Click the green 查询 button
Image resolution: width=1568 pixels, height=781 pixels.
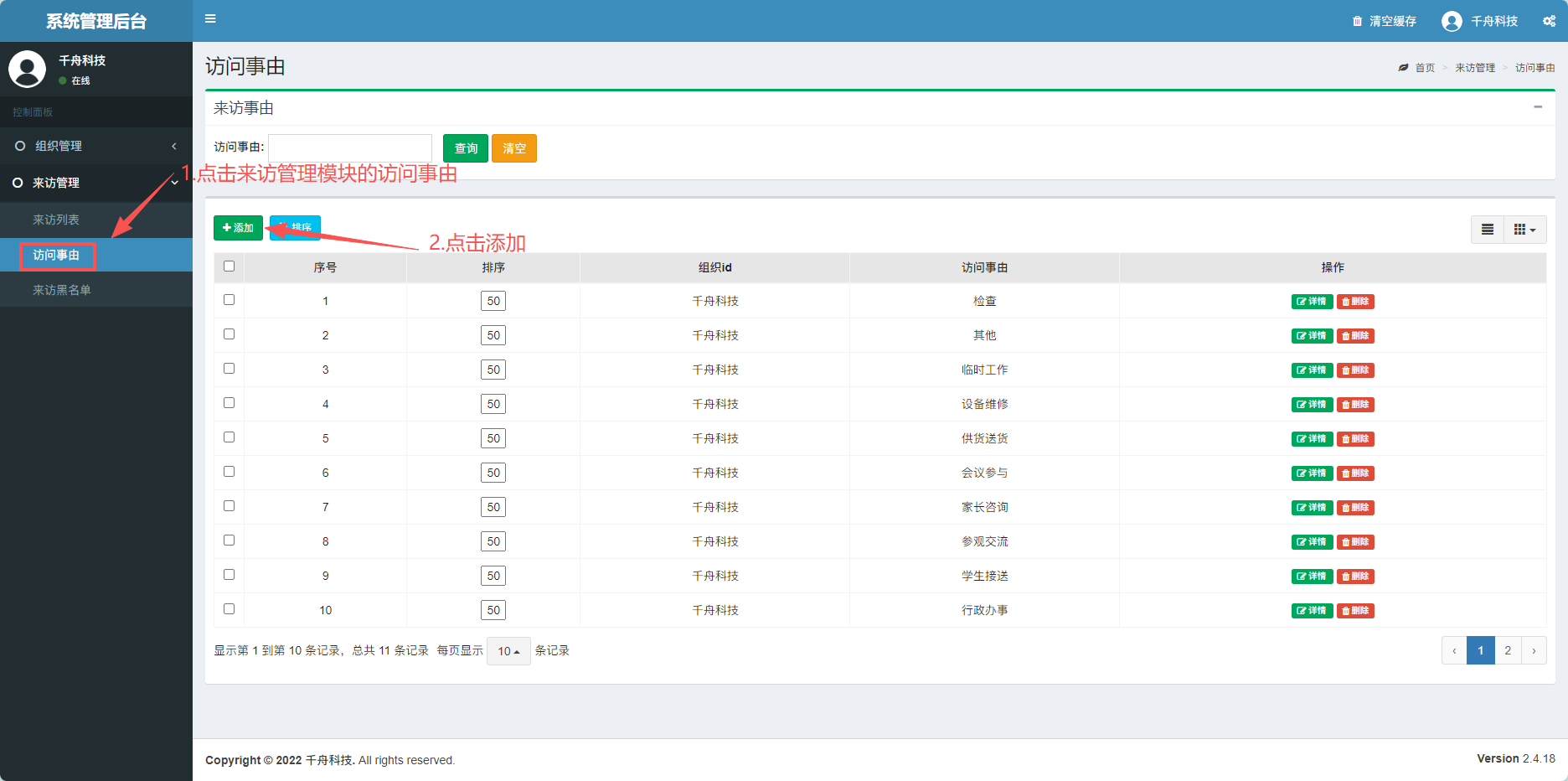tap(465, 148)
